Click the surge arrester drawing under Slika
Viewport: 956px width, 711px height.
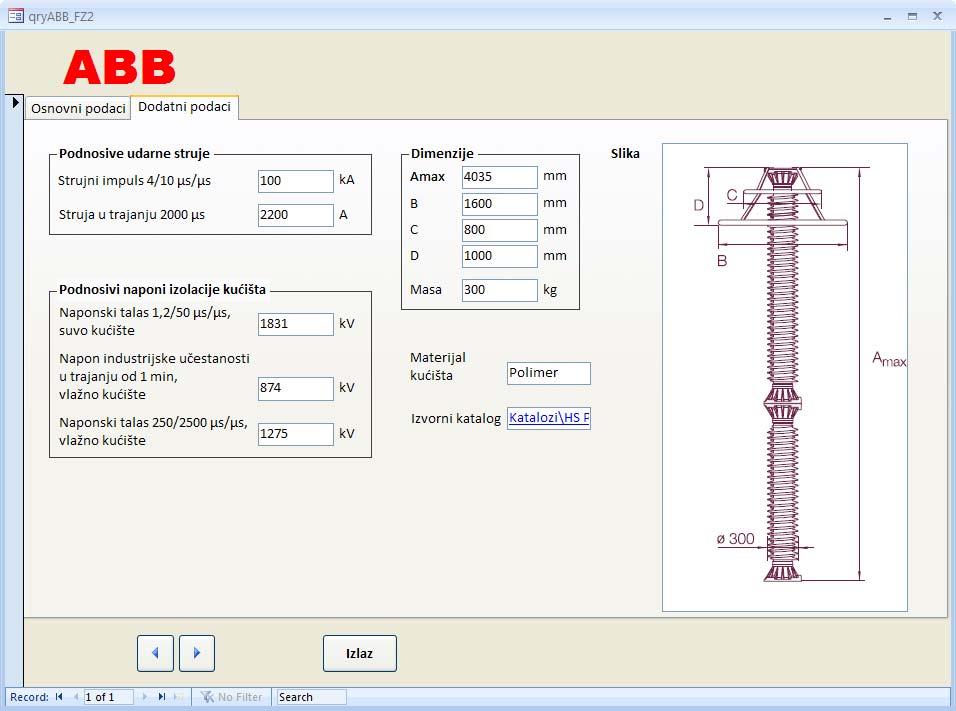[x=785, y=377]
